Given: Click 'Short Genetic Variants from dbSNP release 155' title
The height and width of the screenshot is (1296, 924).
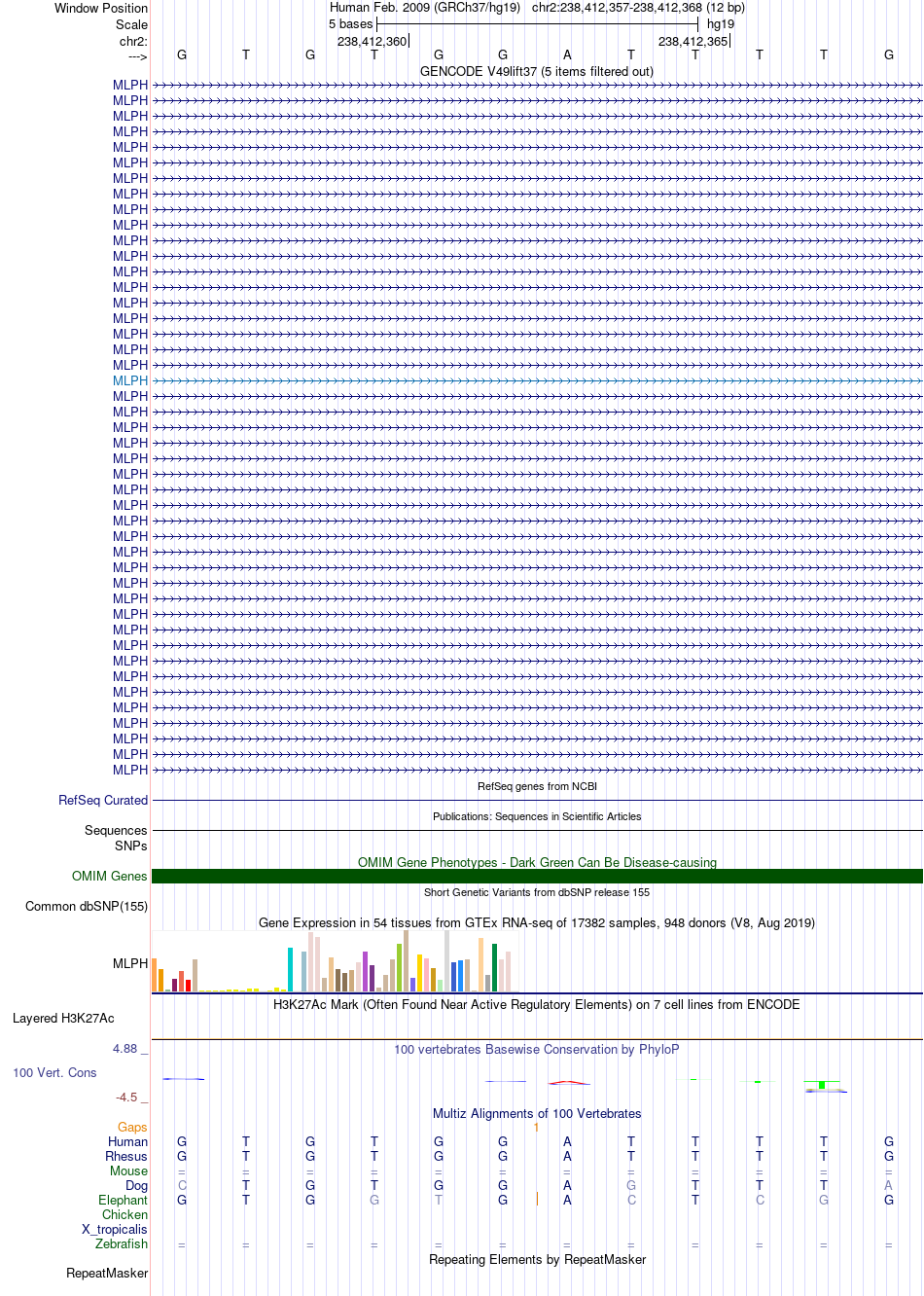Looking at the screenshot, I should (537, 892).
